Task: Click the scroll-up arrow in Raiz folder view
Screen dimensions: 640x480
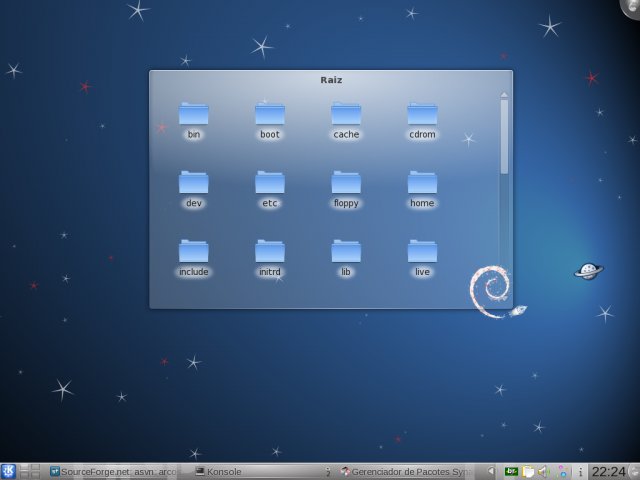Action: 504,96
